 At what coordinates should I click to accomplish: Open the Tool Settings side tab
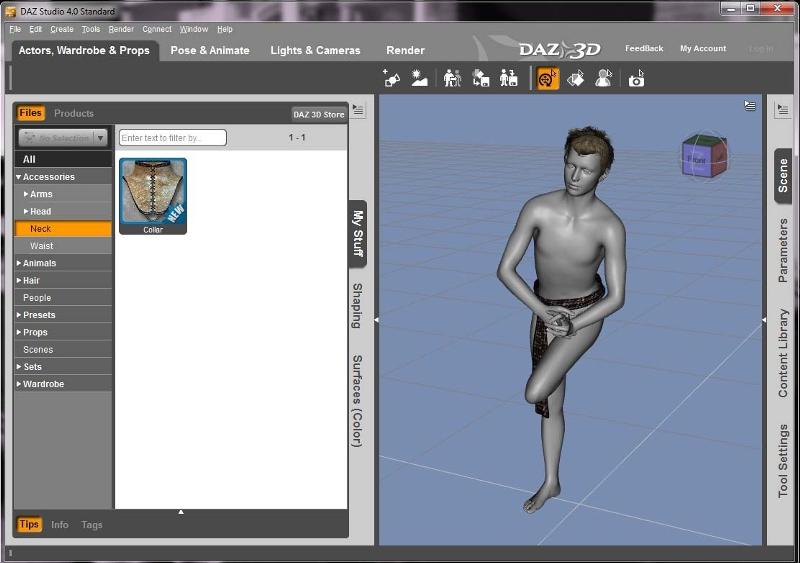[783, 461]
